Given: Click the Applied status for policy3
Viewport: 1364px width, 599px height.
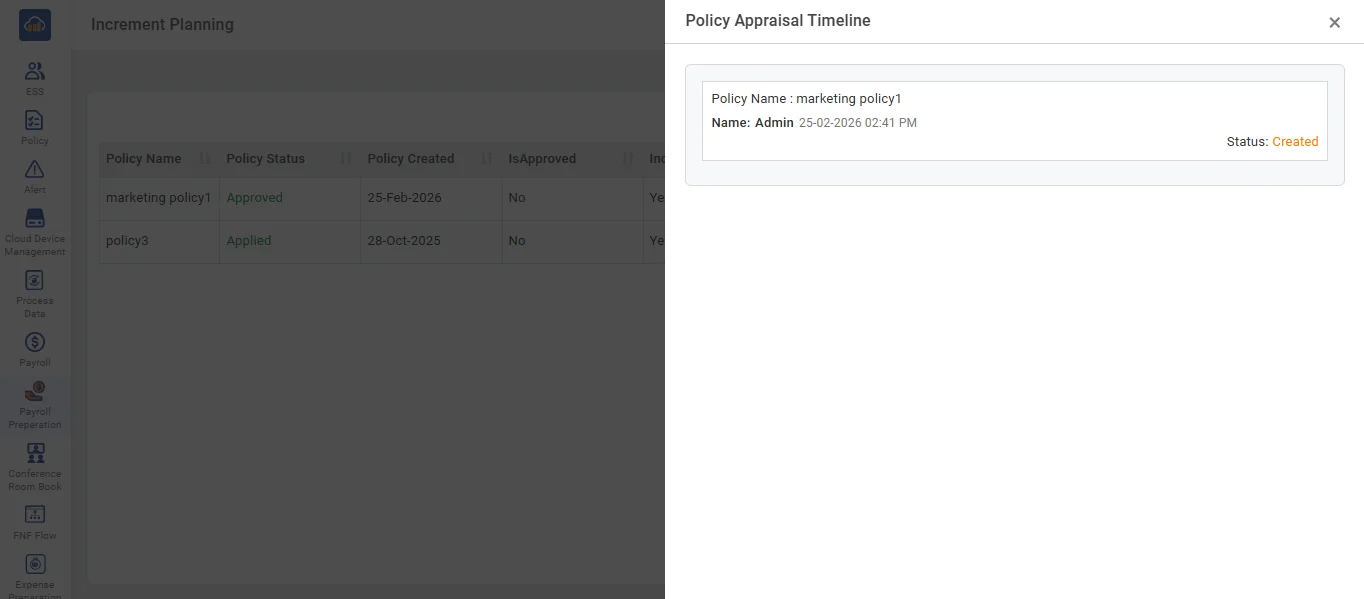Looking at the screenshot, I should pos(248,241).
